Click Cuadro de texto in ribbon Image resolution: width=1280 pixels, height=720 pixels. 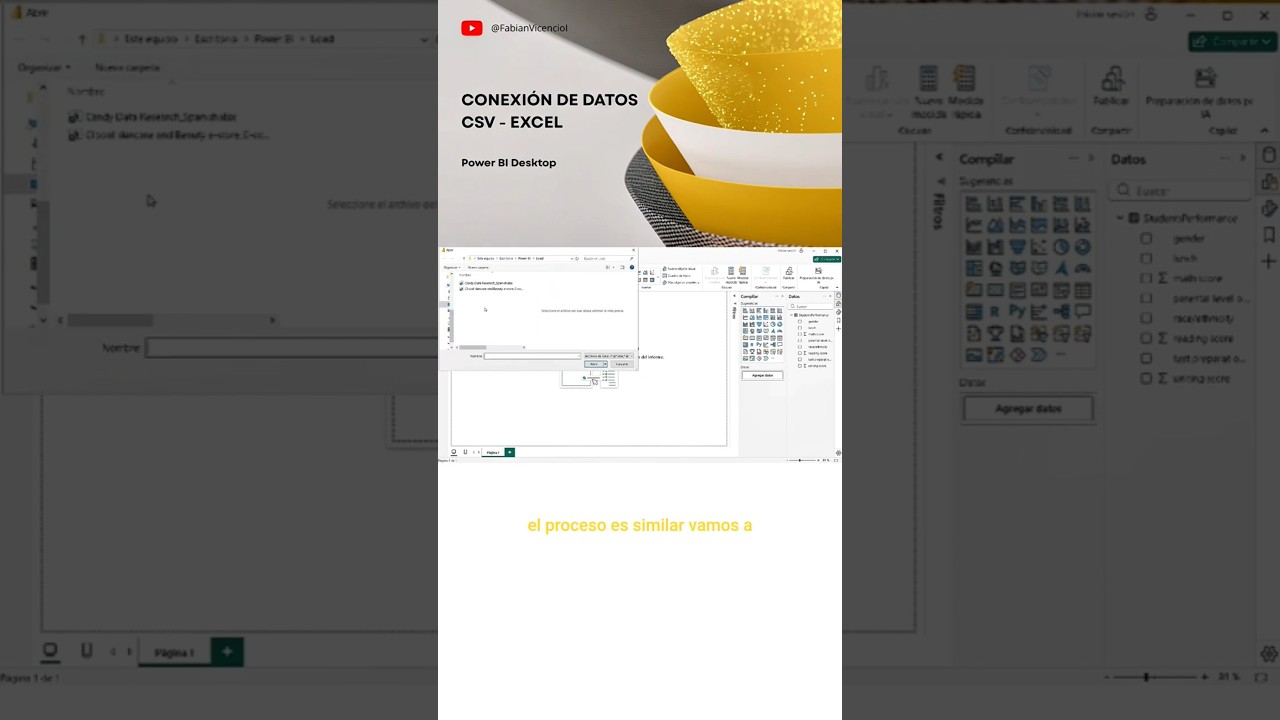tap(677, 276)
